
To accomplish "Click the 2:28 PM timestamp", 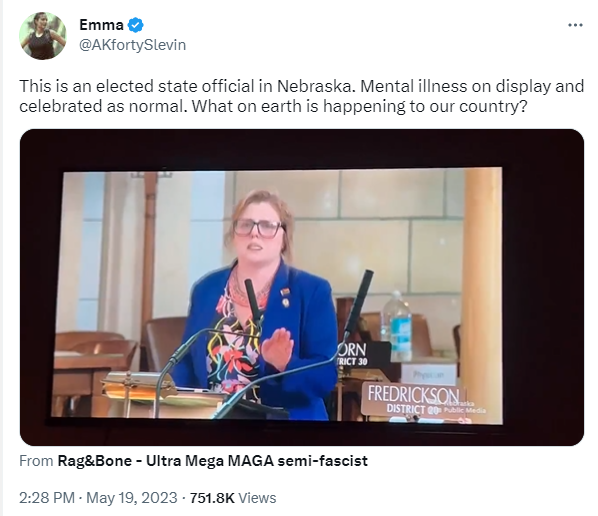I will point(47,498).
